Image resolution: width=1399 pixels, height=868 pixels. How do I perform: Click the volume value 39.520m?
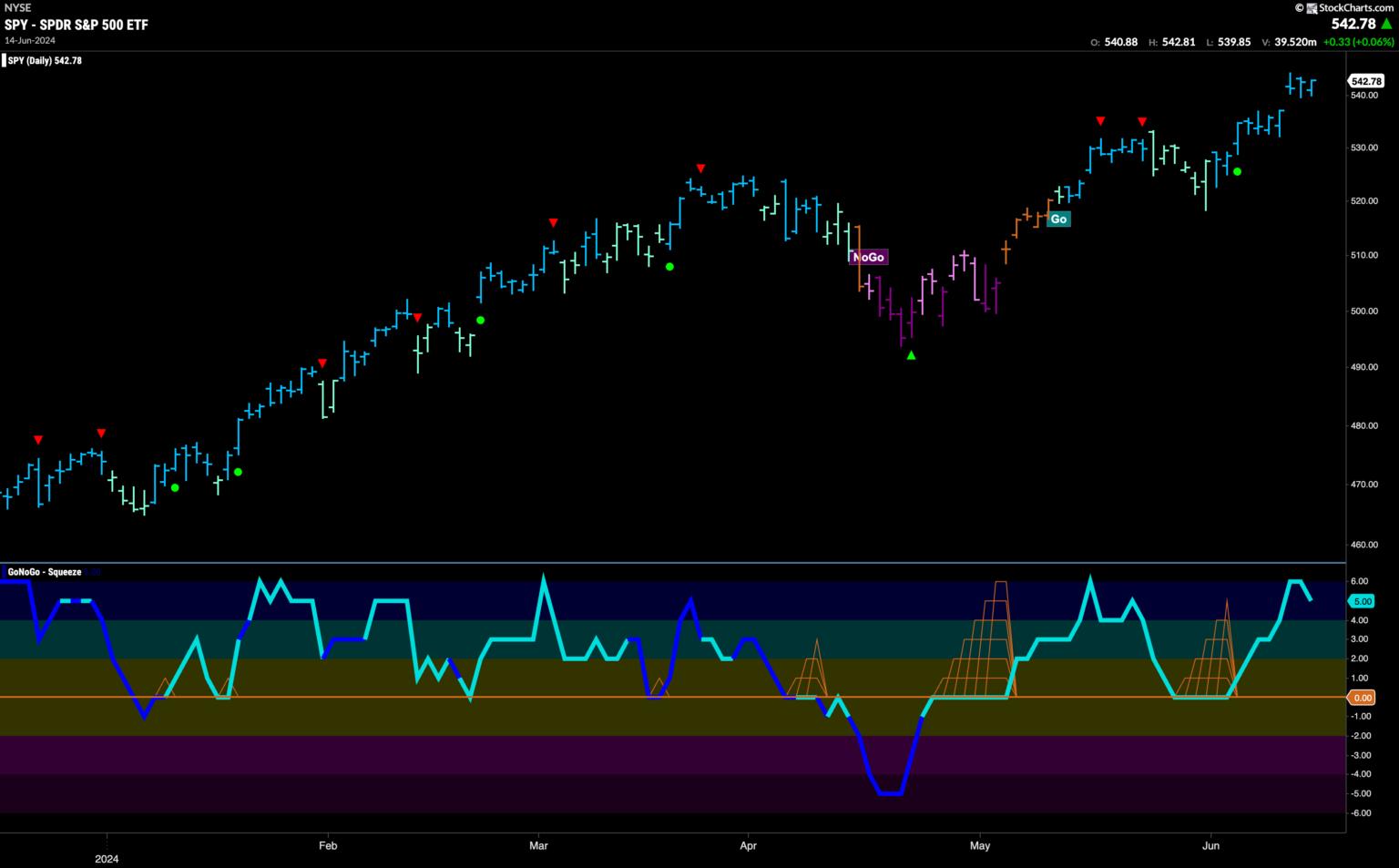pos(1294,42)
